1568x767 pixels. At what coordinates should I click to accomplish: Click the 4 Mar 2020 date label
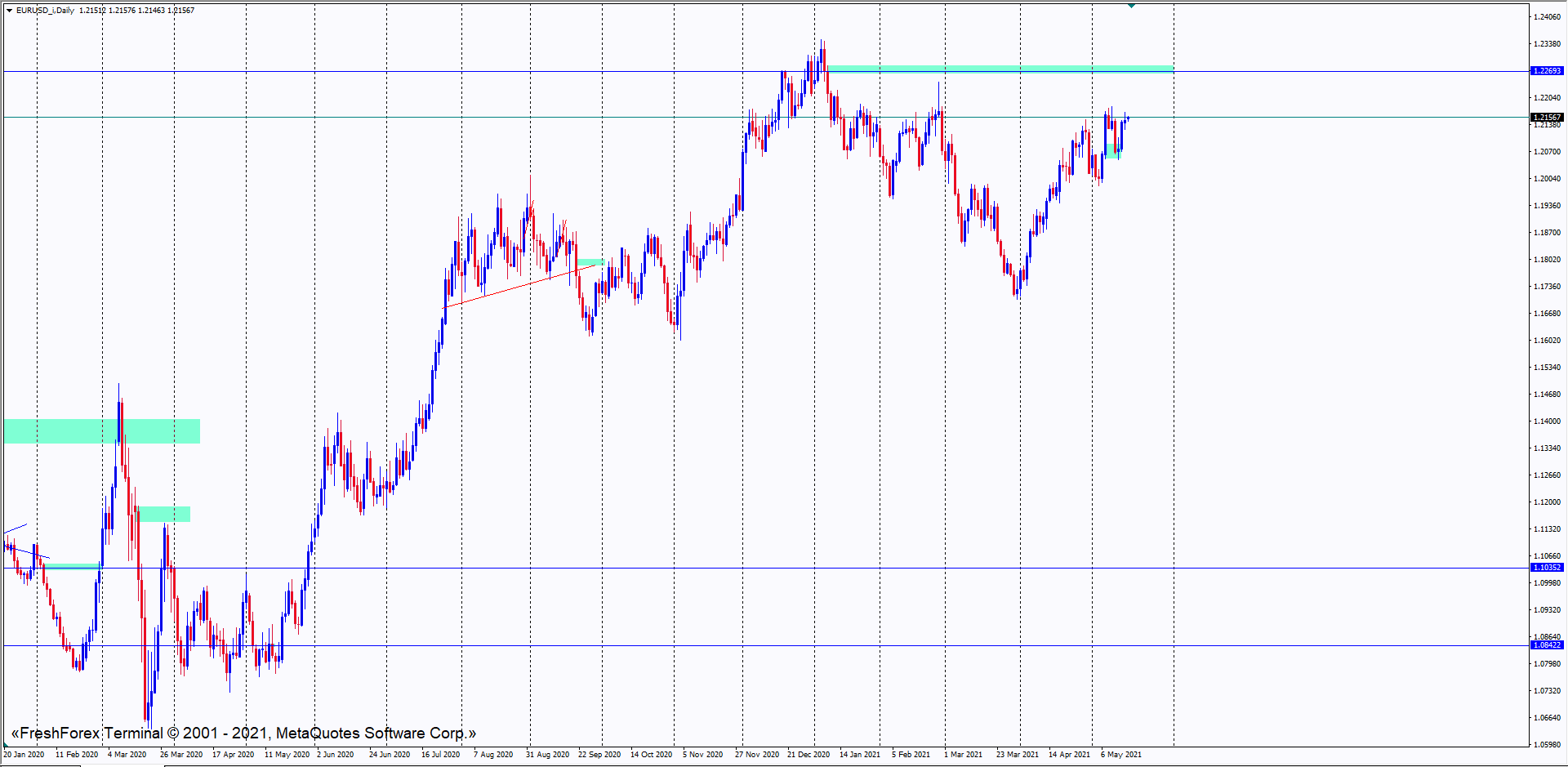127,755
